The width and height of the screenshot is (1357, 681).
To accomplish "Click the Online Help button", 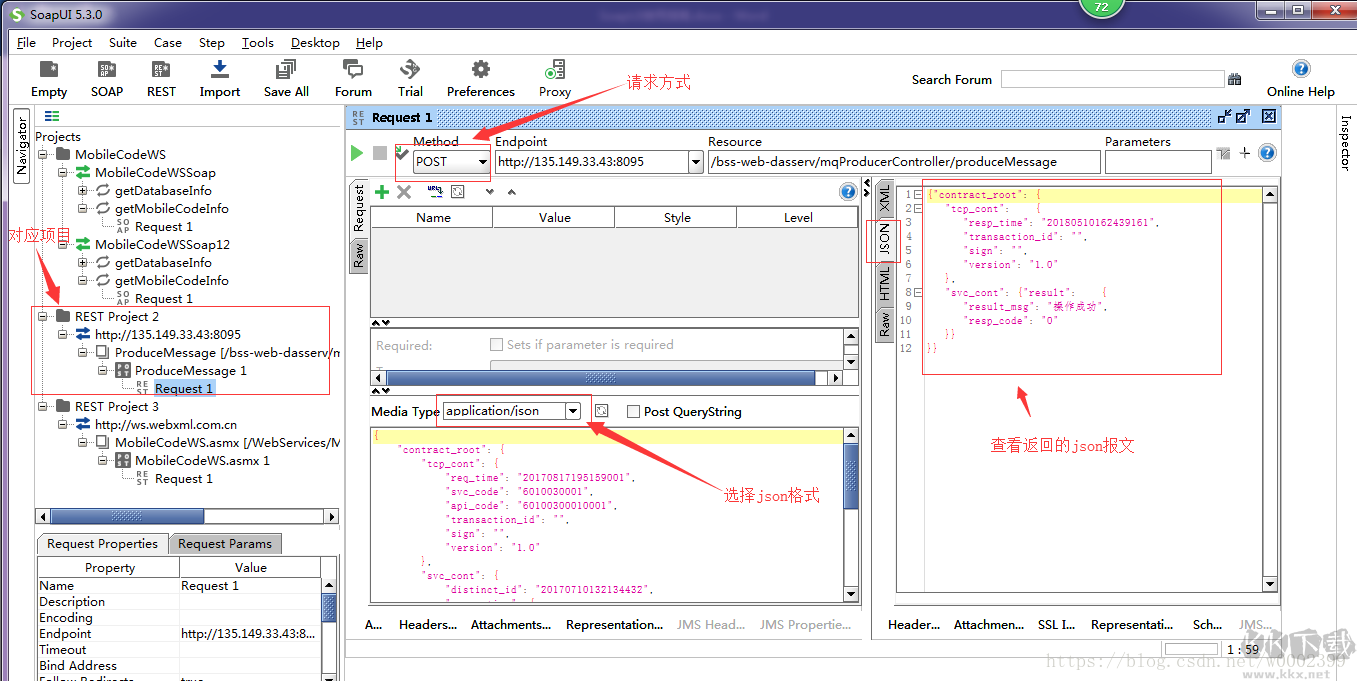I will pyautogui.click(x=1300, y=79).
